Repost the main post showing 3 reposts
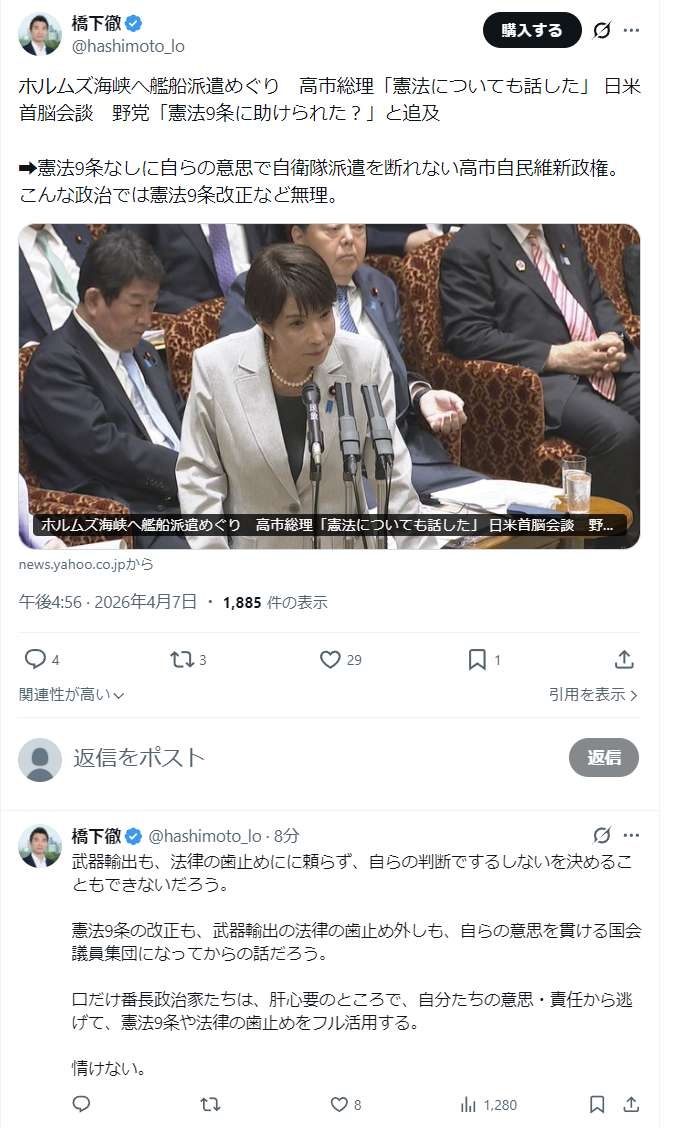 coord(181,659)
